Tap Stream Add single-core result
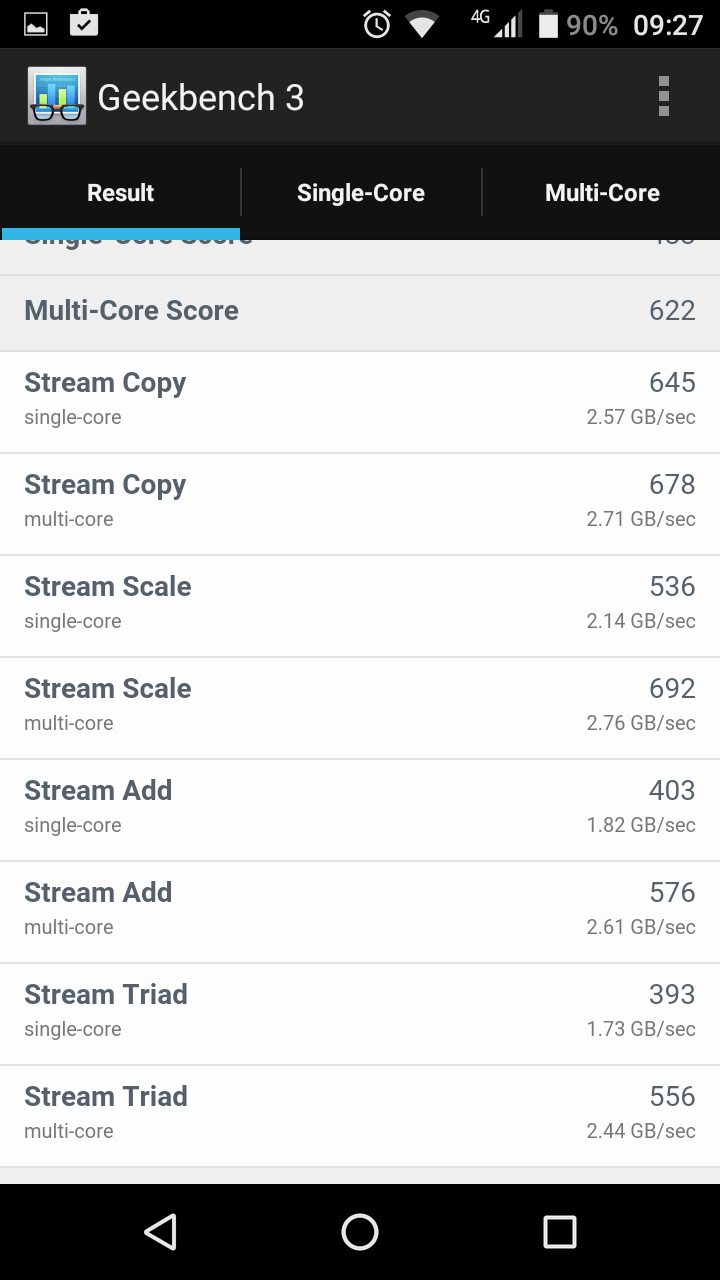The width and height of the screenshot is (720, 1280). pos(360,809)
